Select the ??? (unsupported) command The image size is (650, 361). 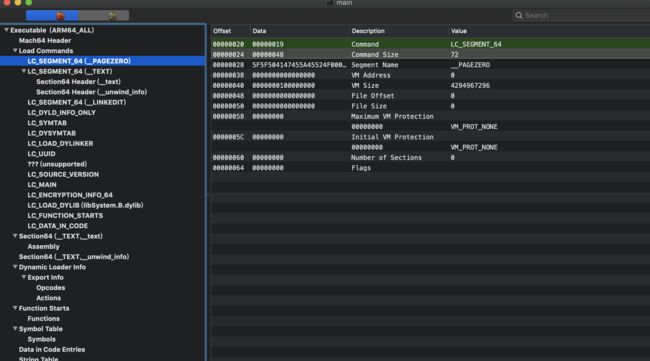pos(57,164)
